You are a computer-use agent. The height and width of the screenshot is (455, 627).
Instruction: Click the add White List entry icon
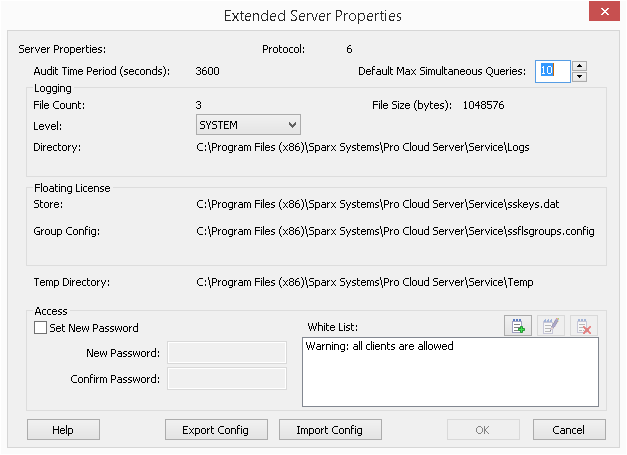click(x=518, y=326)
